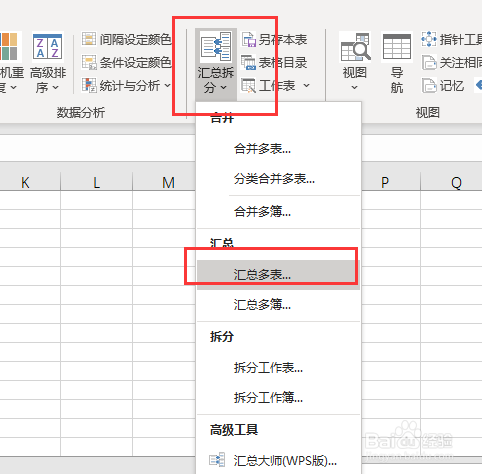
Task: Click the 关注相同 document icon
Action: click(x=429, y=63)
